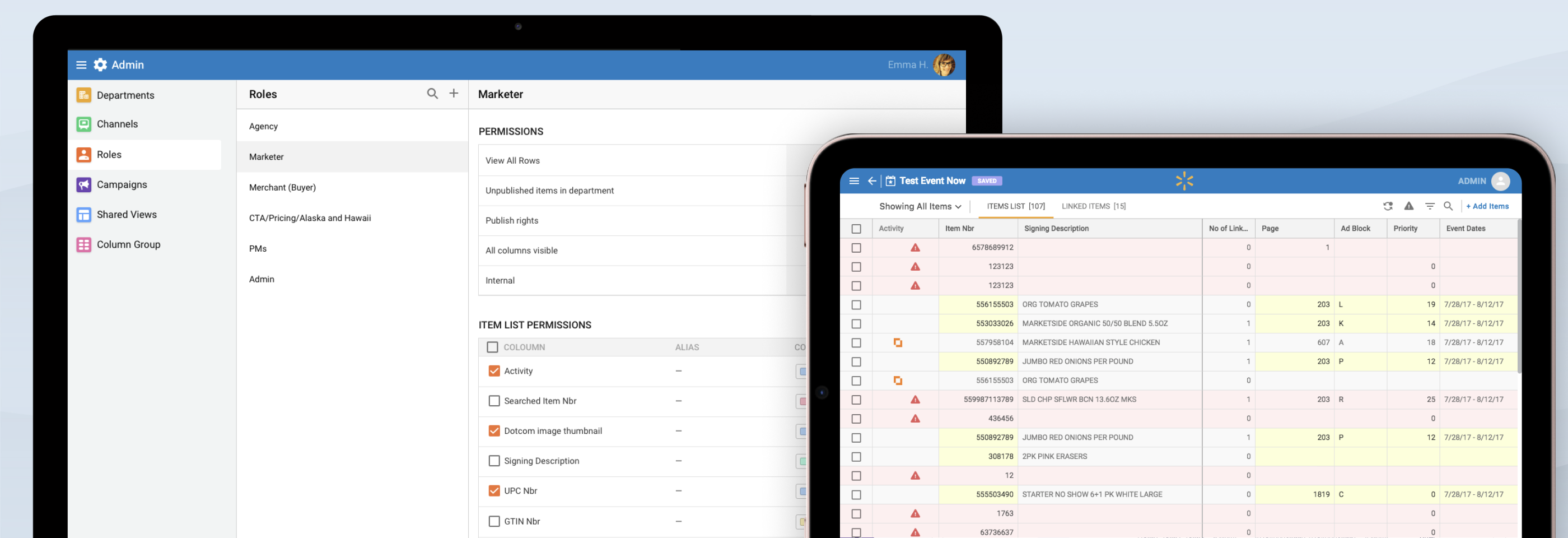
Task: Open the filter icon in items toolbar
Action: click(x=1429, y=207)
